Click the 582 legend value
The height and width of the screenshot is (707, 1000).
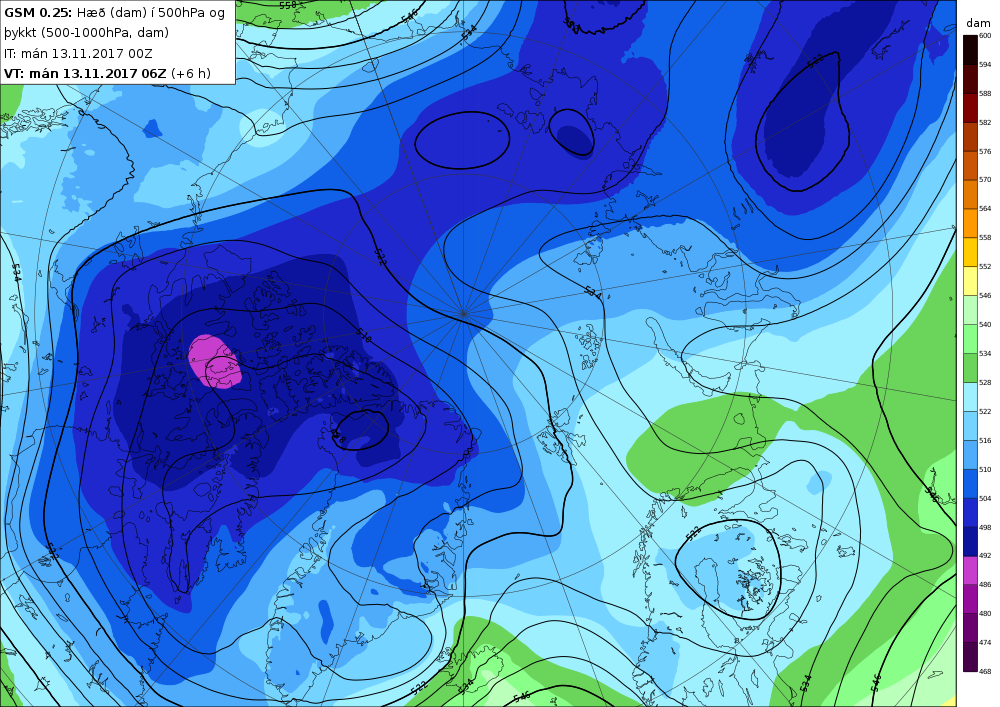pyautogui.click(x=985, y=122)
